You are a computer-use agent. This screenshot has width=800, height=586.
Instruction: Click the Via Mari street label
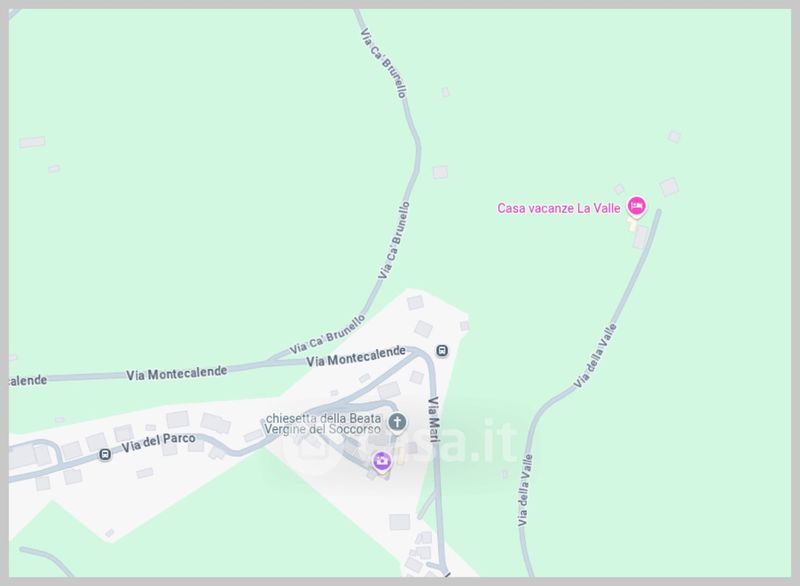[x=433, y=420]
